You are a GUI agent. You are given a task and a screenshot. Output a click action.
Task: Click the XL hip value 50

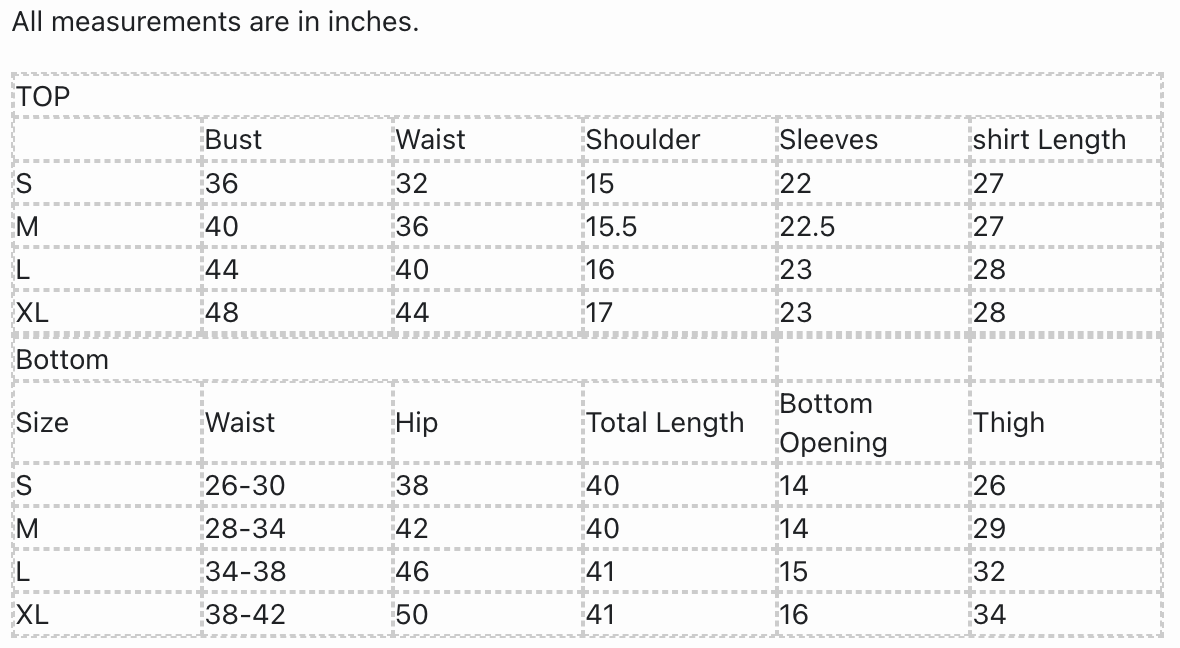point(412,615)
